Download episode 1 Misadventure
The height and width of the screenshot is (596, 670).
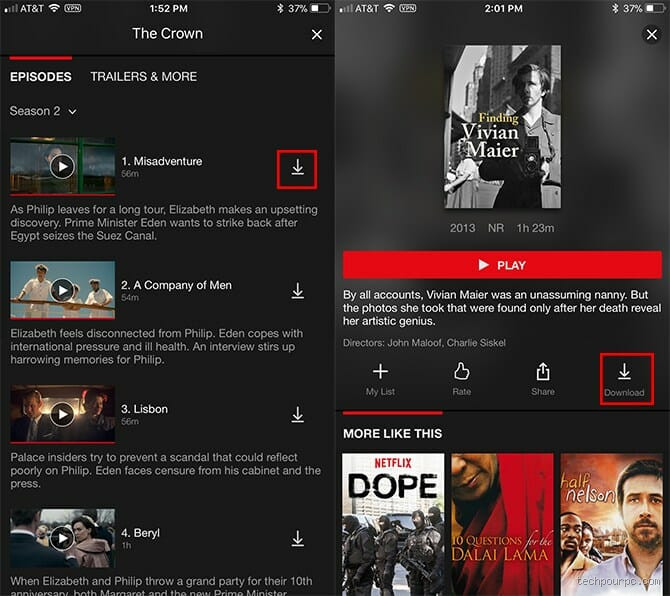click(x=297, y=168)
